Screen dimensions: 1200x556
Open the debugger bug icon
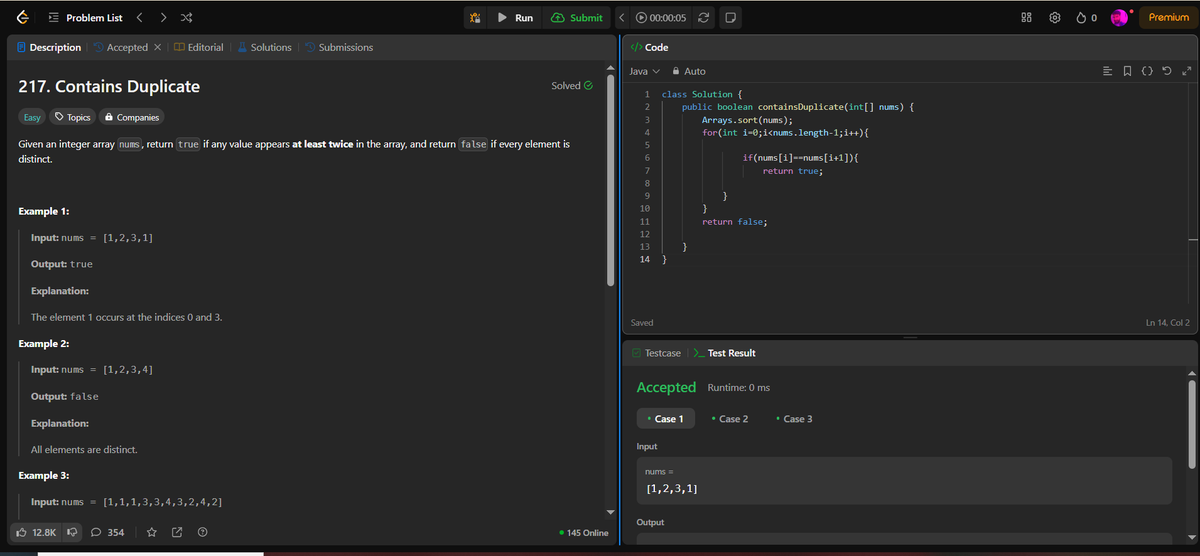click(477, 18)
